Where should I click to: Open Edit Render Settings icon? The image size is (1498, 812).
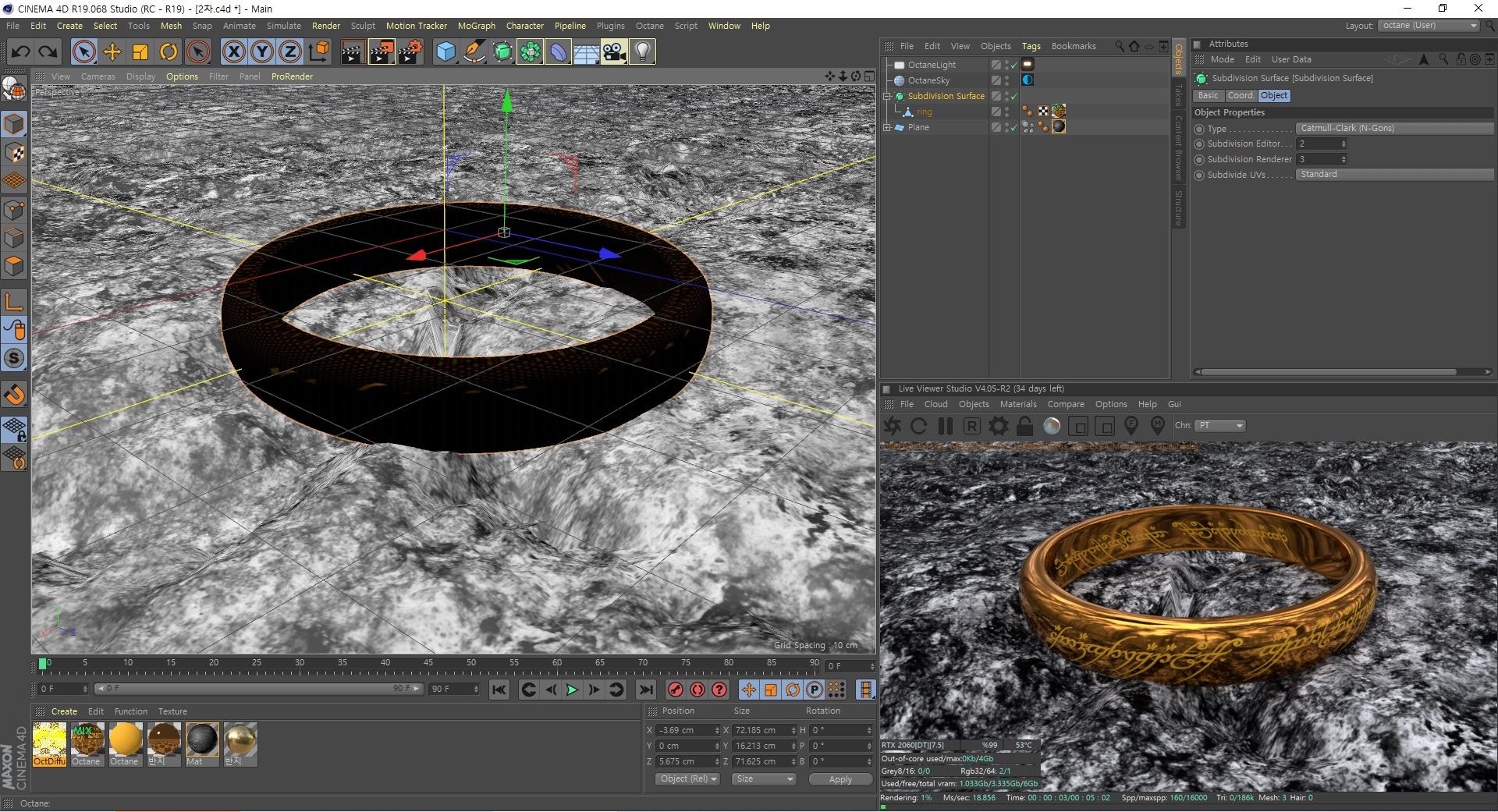tap(410, 52)
